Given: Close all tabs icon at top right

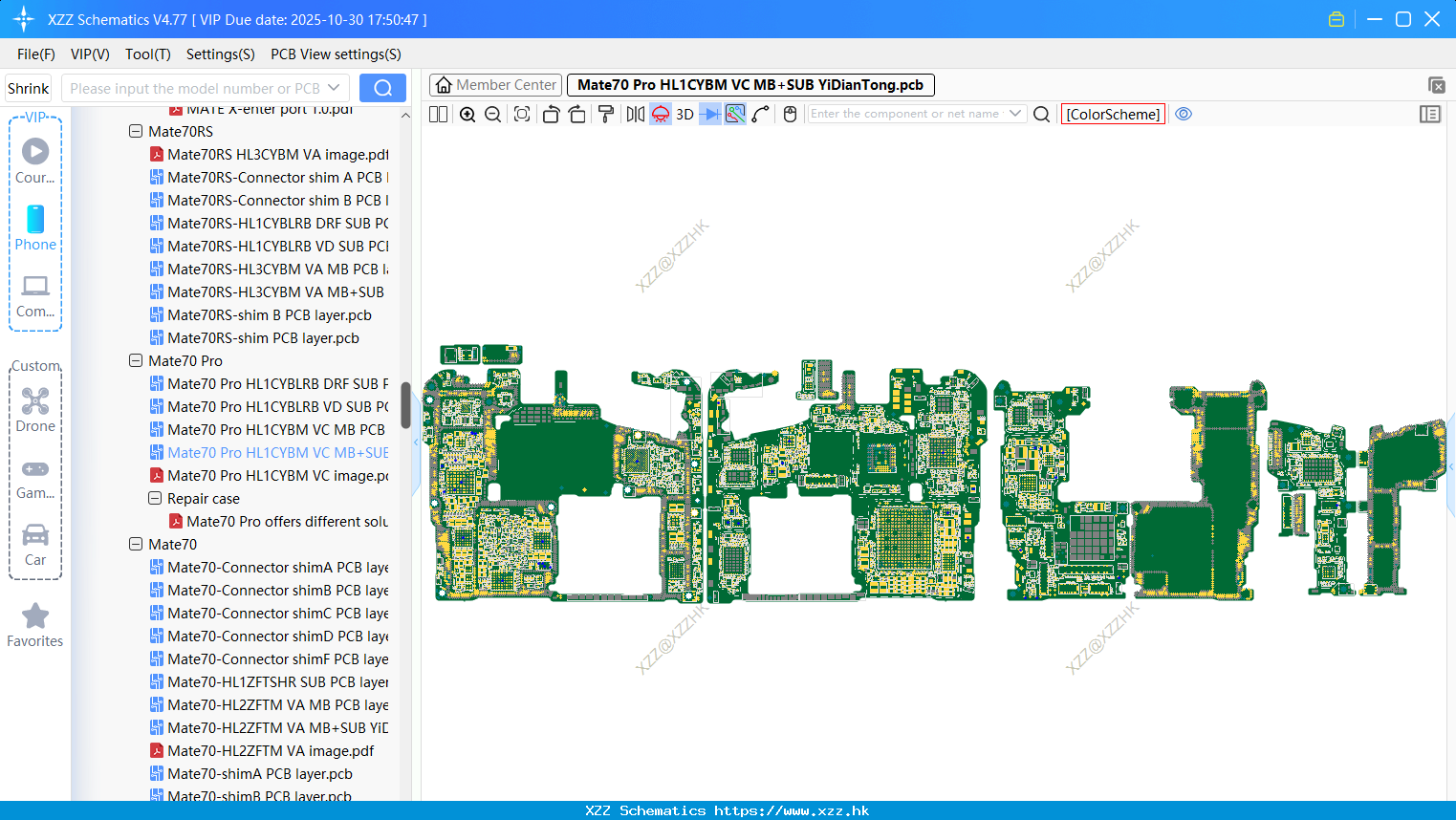Looking at the screenshot, I should point(1436,85).
